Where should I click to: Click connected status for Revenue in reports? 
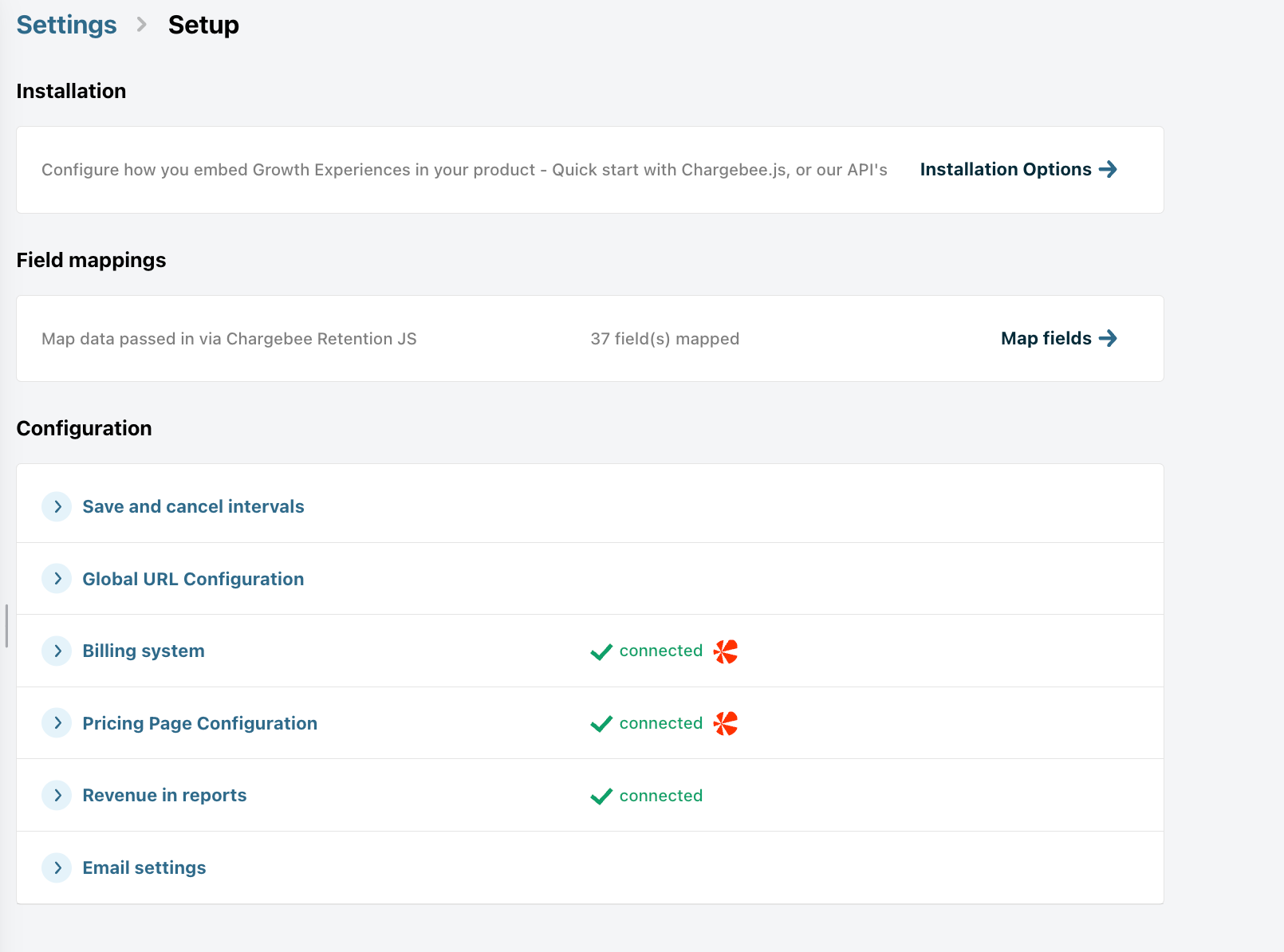661,796
